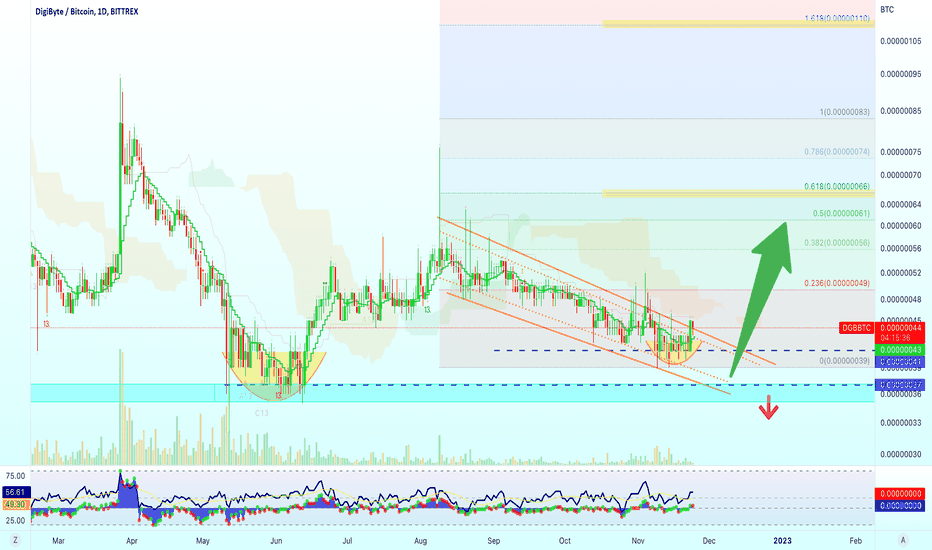Select the DGBBTC symbol price tag

856,328
